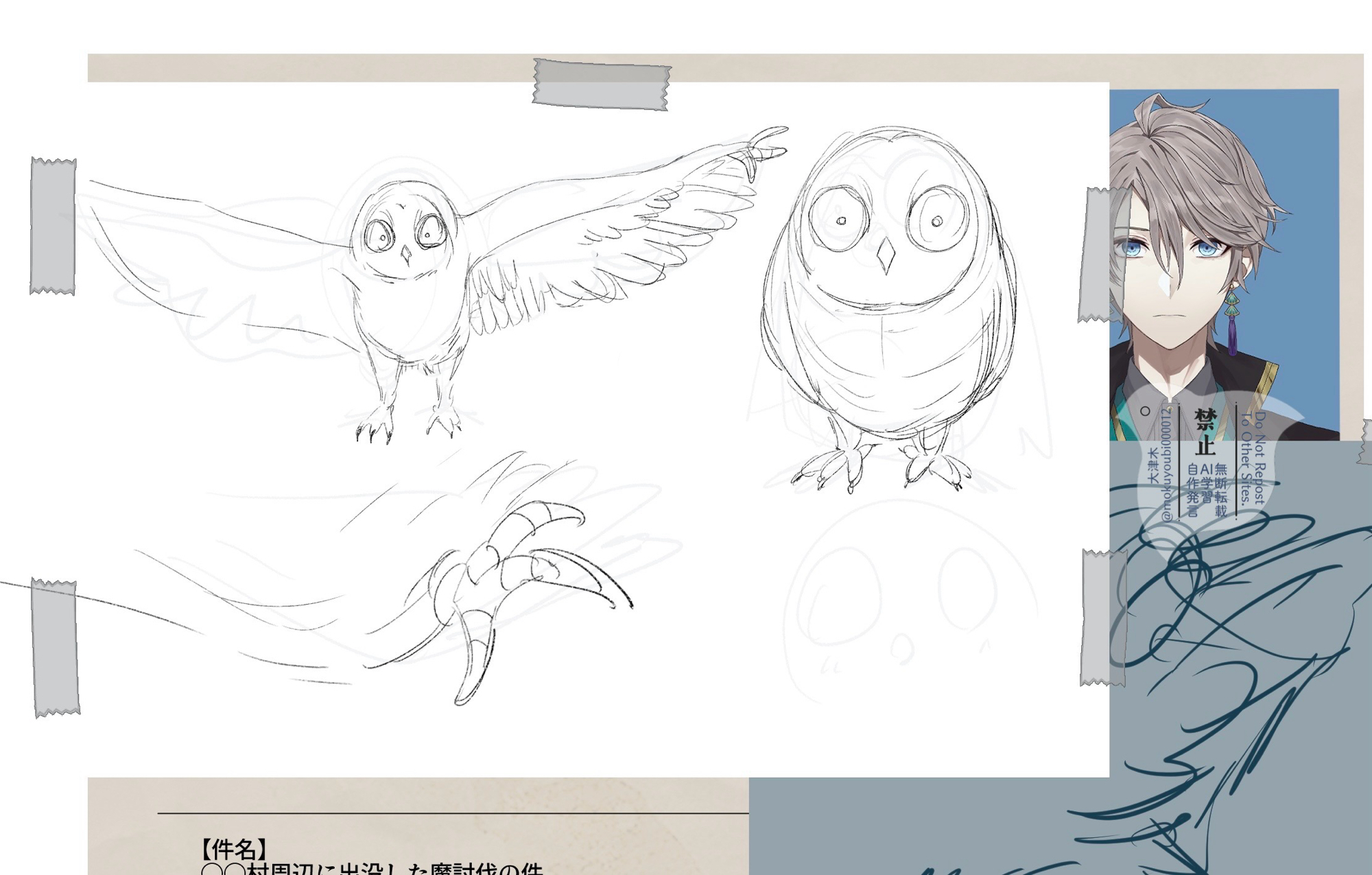
Task: Click the 無断転載 watermark characters
Action: (1220, 490)
